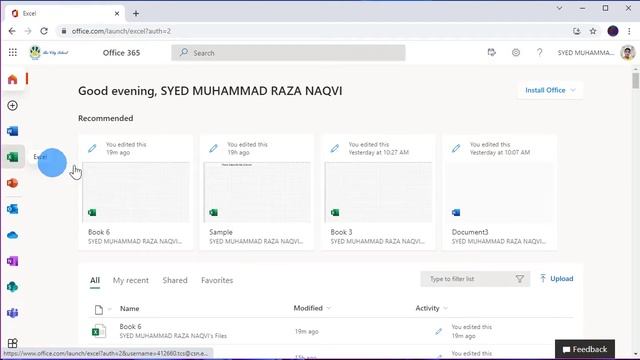The width and height of the screenshot is (640, 360).
Task: Click the Upload button
Action: click(556, 279)
